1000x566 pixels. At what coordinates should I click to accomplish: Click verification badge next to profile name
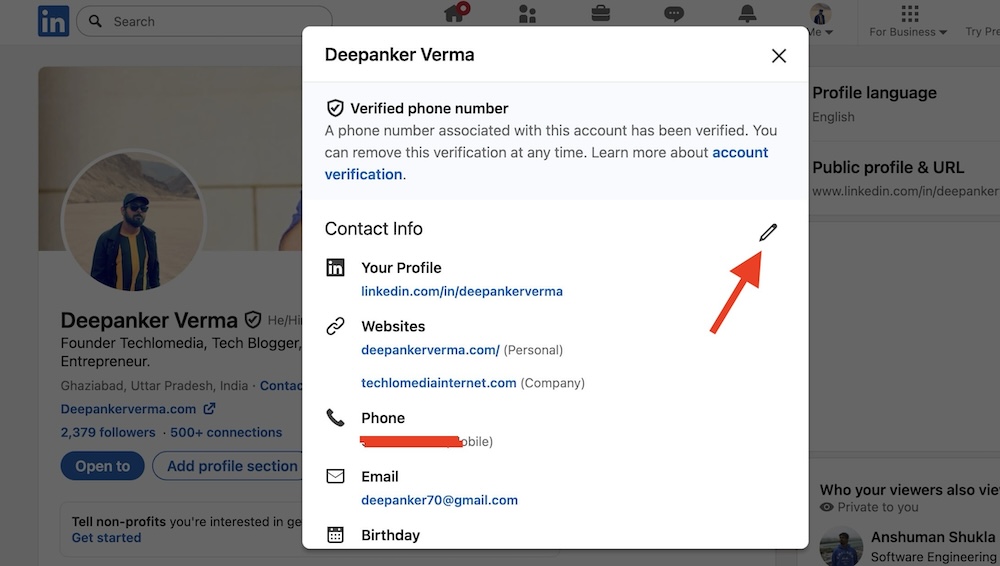[x=253, y=320]
